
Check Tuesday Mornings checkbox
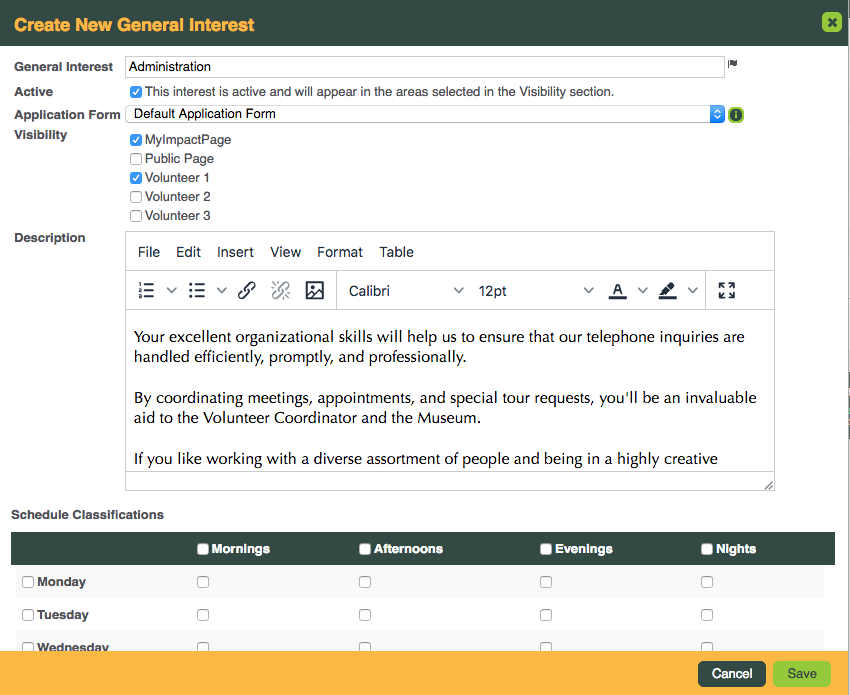point(203,615)
